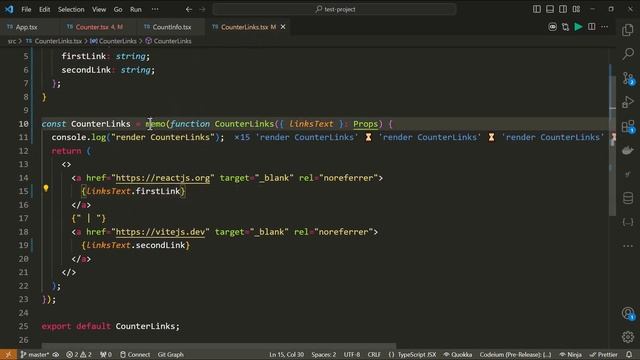Viewport: 640px width, 360px height.
Task: Split the editor right
Action: tap(591, 27)
